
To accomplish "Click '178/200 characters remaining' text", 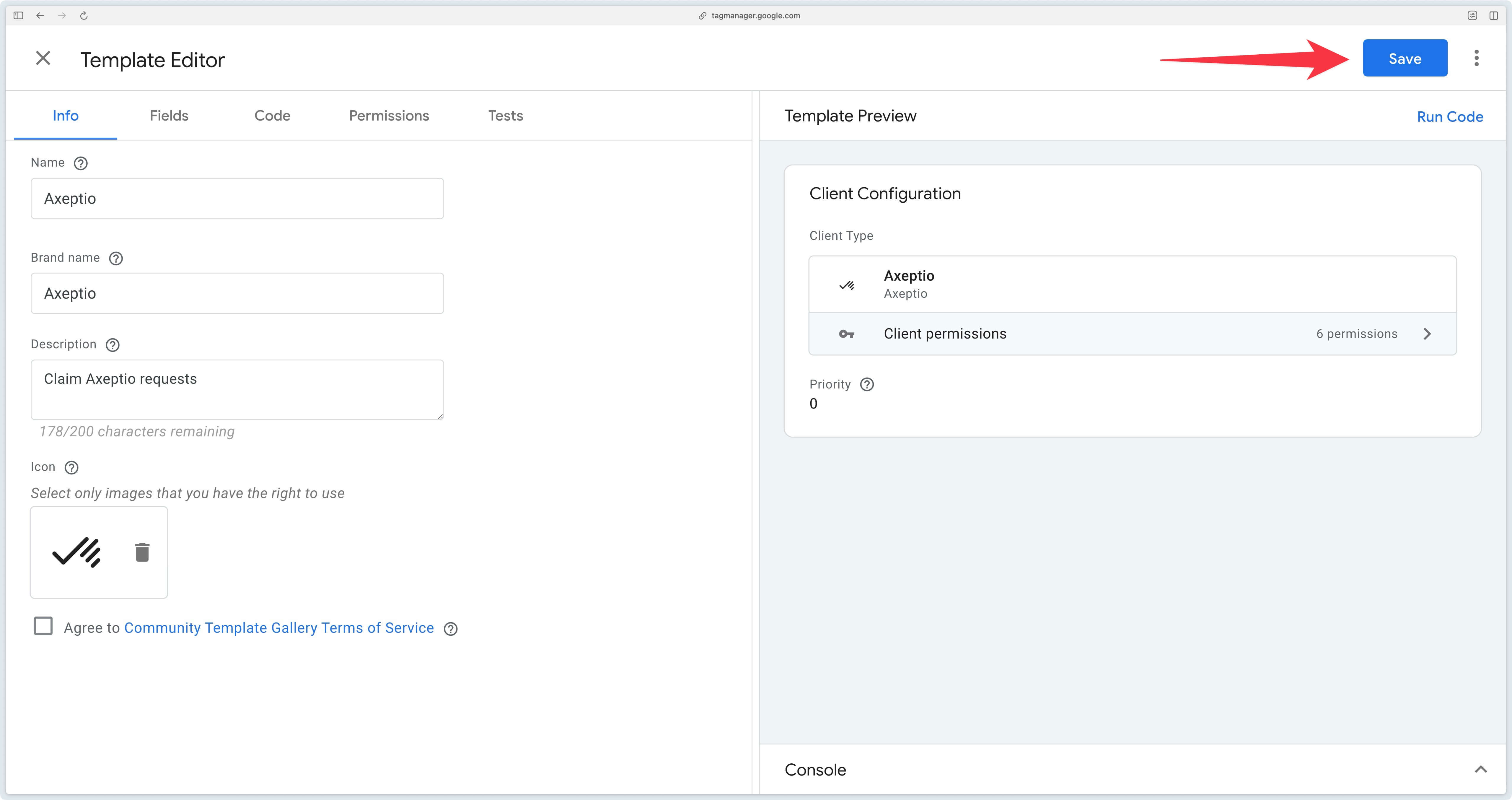I will pos(137,432).
